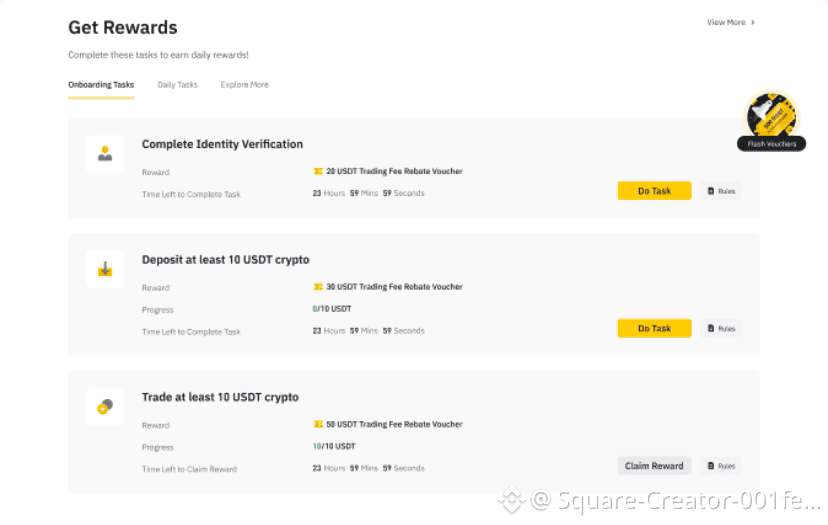Open Rules for the identity verification task

pos(721,191)
